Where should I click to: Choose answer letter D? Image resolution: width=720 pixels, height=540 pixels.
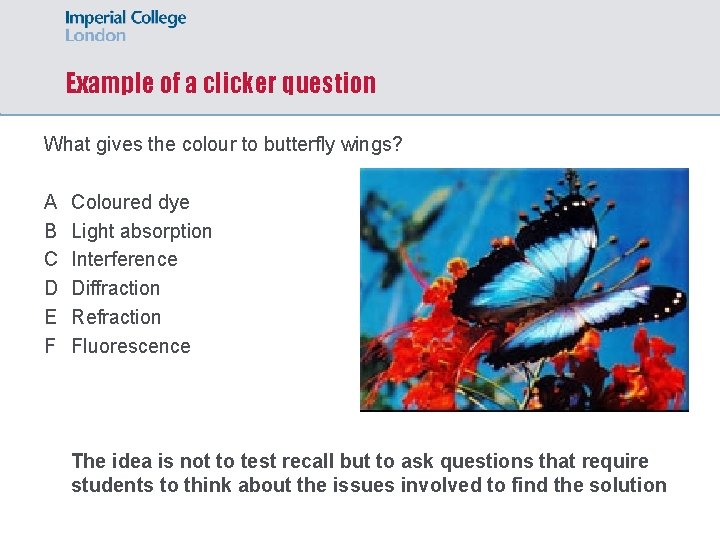tap(50, 288)
